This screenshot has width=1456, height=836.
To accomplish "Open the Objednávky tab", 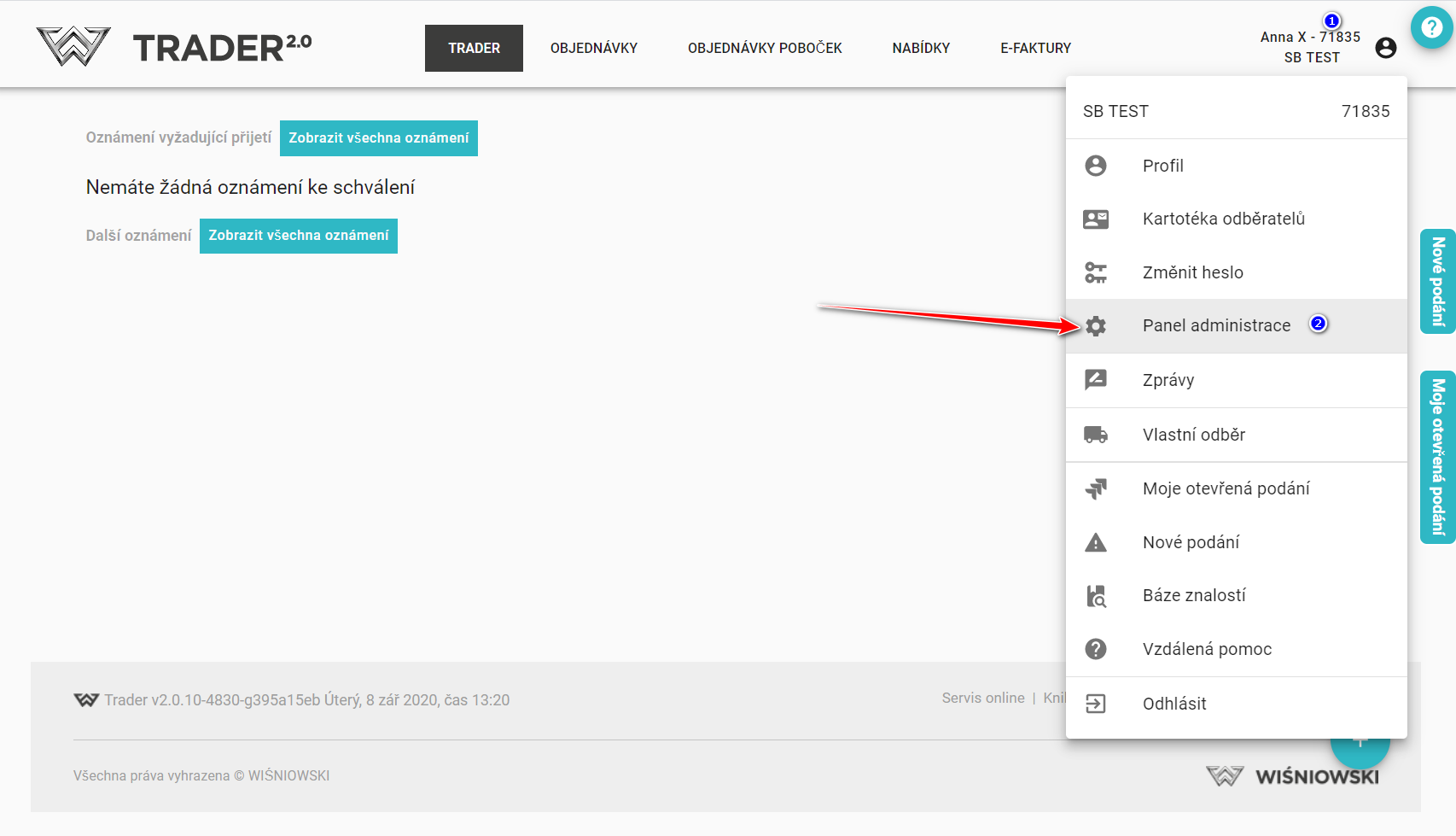I will click(594, 48).
